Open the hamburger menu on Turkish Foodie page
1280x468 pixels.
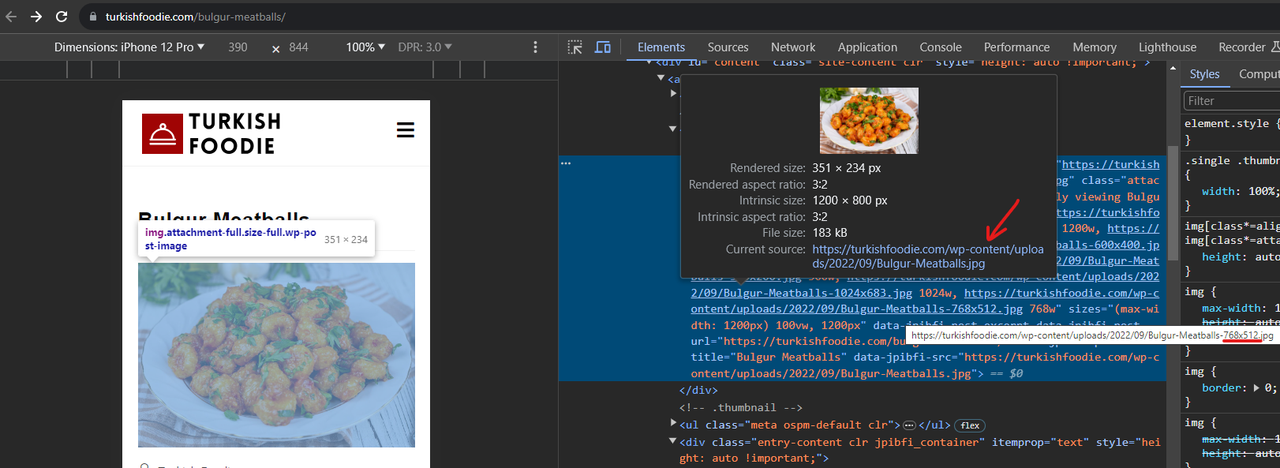tap(405, 130)
